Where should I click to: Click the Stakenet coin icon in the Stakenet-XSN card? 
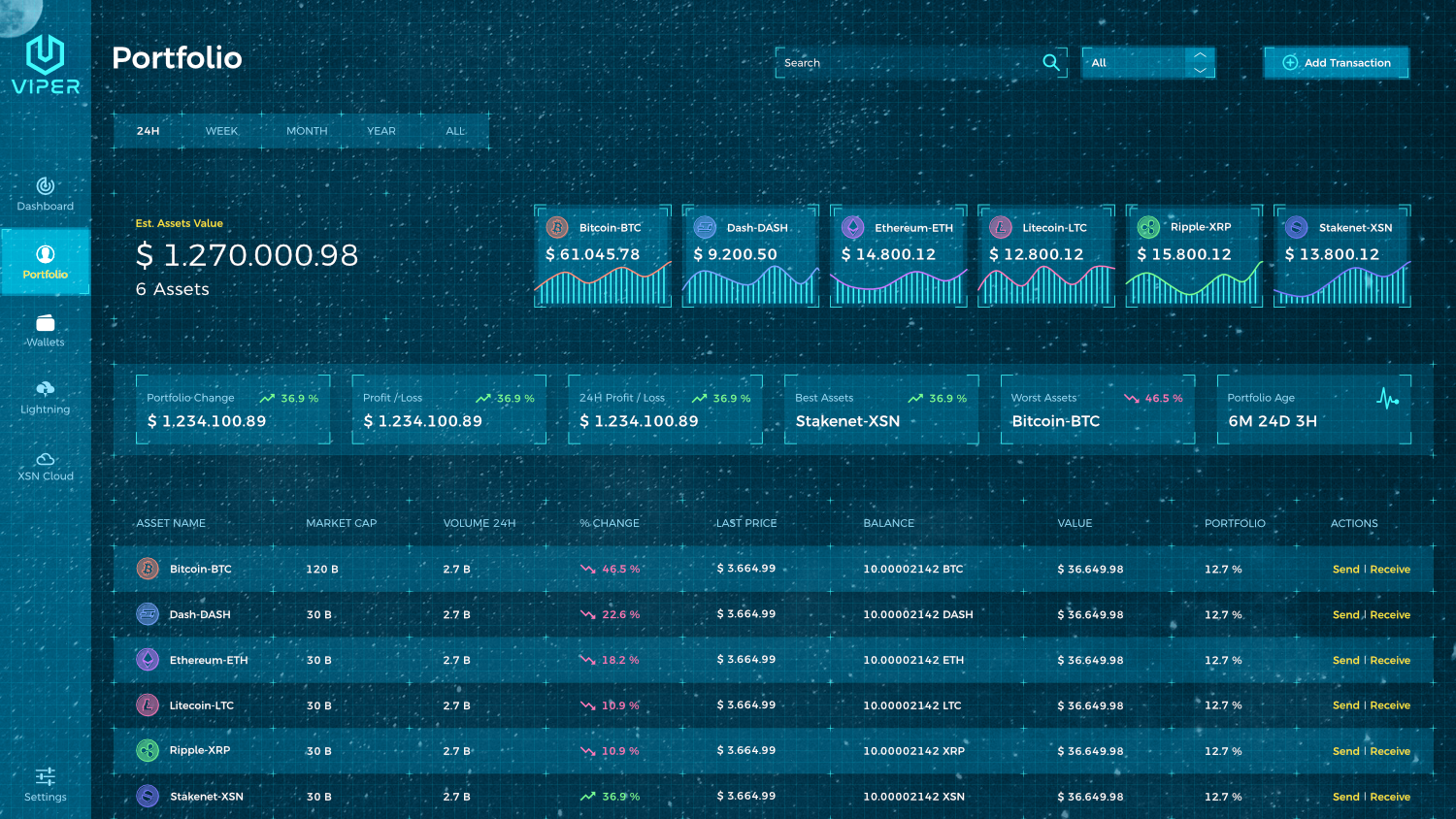pyautogui.click(x=1296, y=227)
